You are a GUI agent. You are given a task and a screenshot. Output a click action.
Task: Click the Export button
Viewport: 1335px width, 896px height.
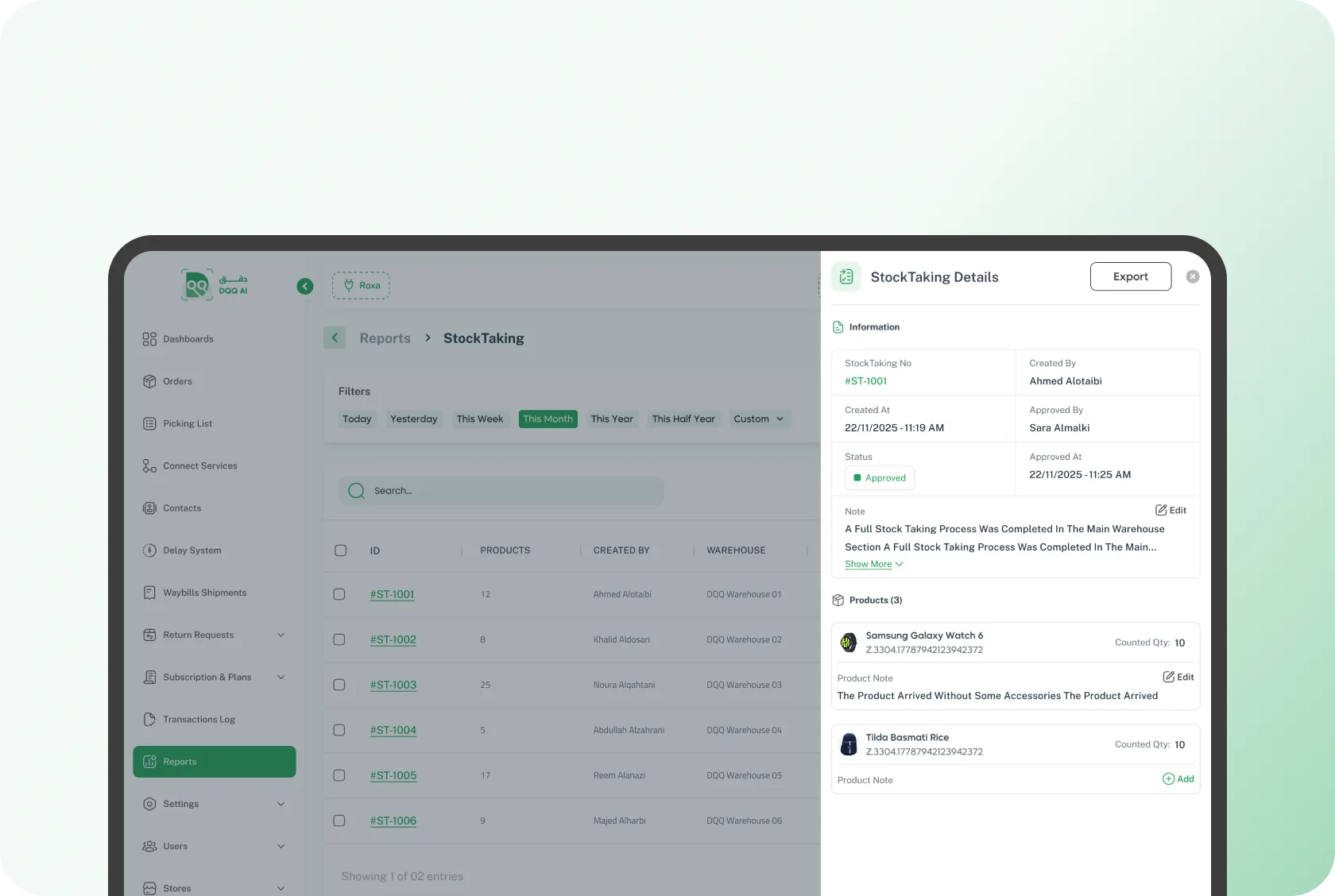tap(1131, 276)
